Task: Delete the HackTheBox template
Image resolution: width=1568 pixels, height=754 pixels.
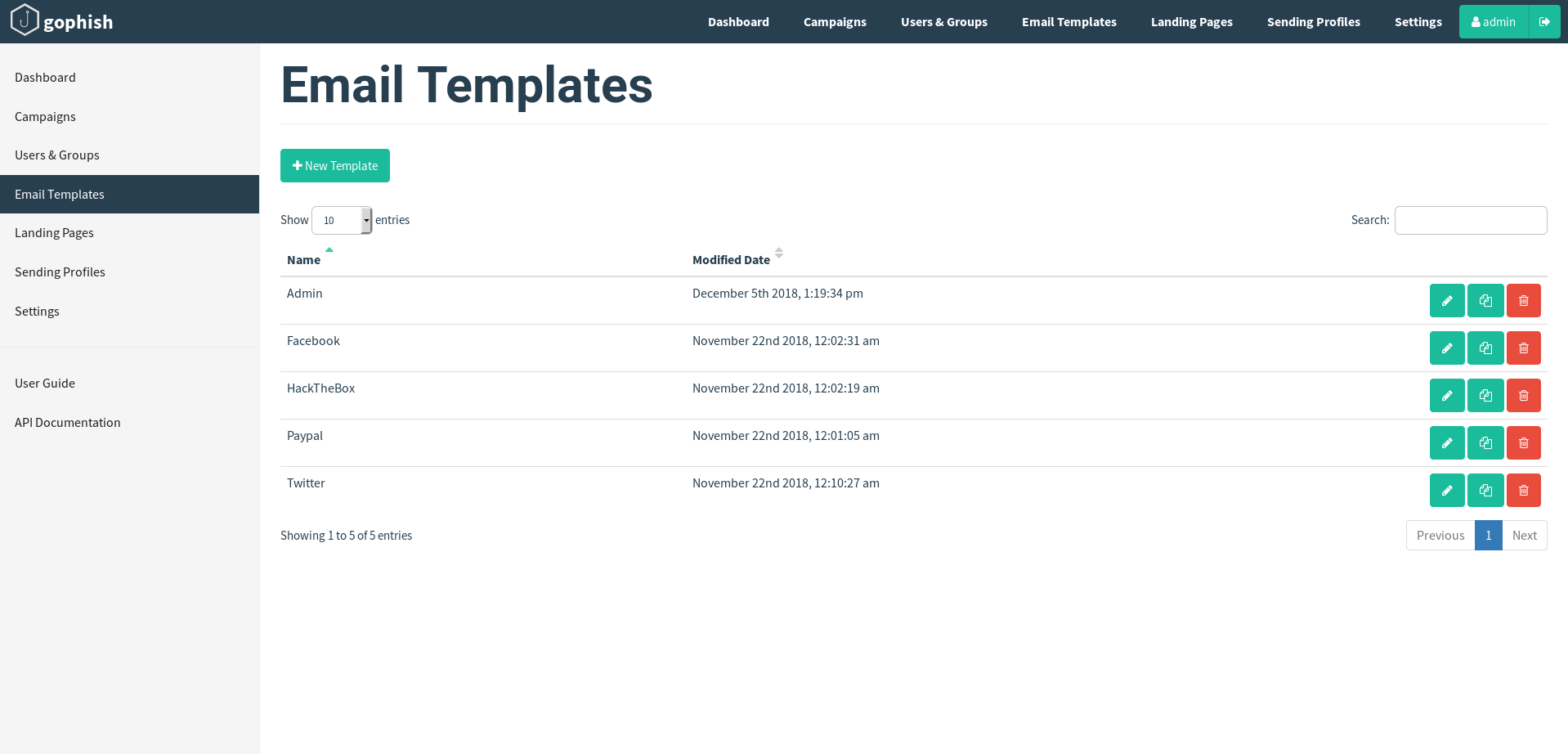Action: pyautogui.click(x=1523, y=396)
